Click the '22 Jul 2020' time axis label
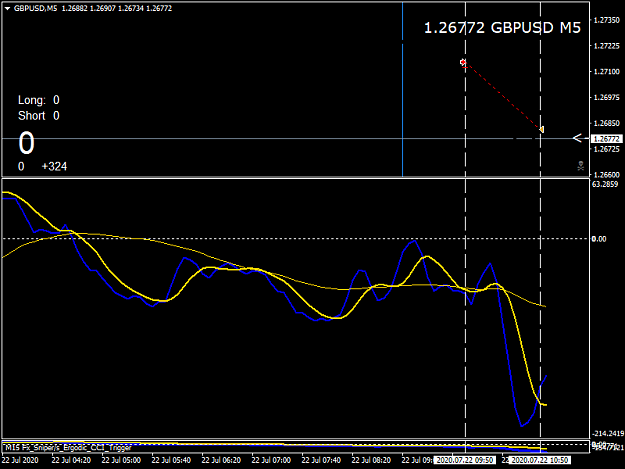Screen dimensions: 625x469 pyautogui.click(x=20, y=460)
